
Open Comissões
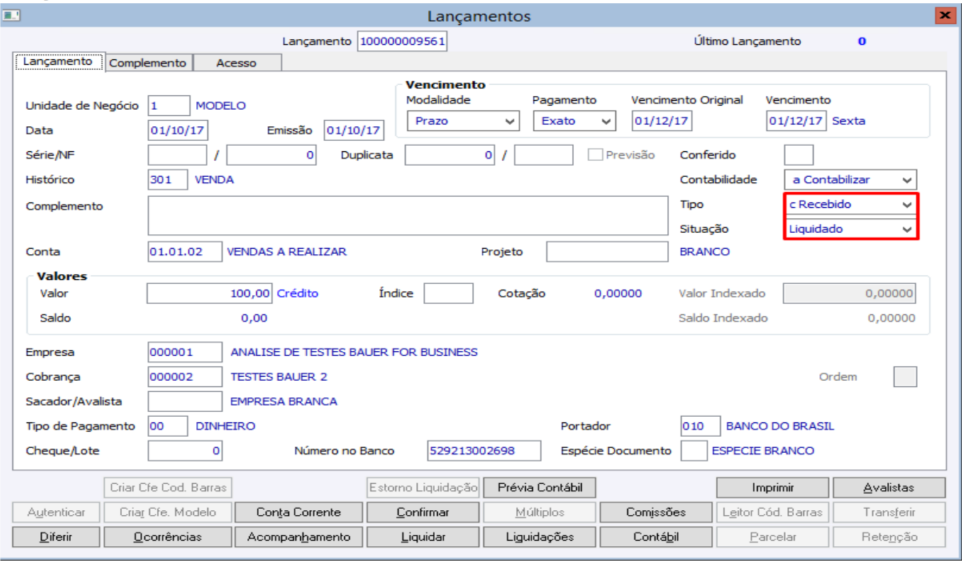[x=656, y=512]
